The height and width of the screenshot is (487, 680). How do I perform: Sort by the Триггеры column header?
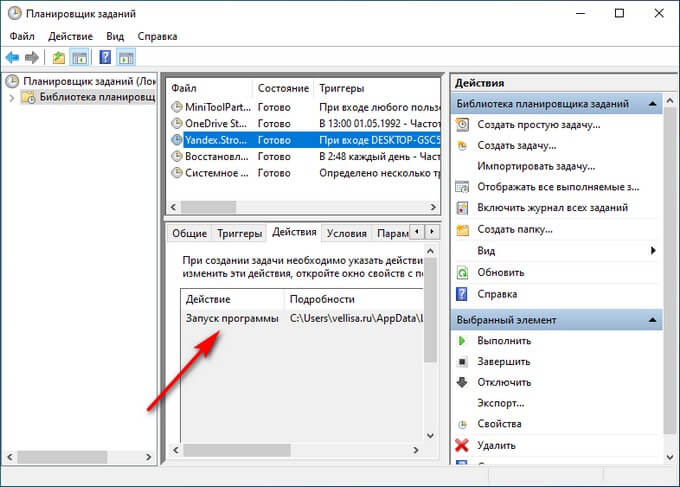(x=342, y=88)
